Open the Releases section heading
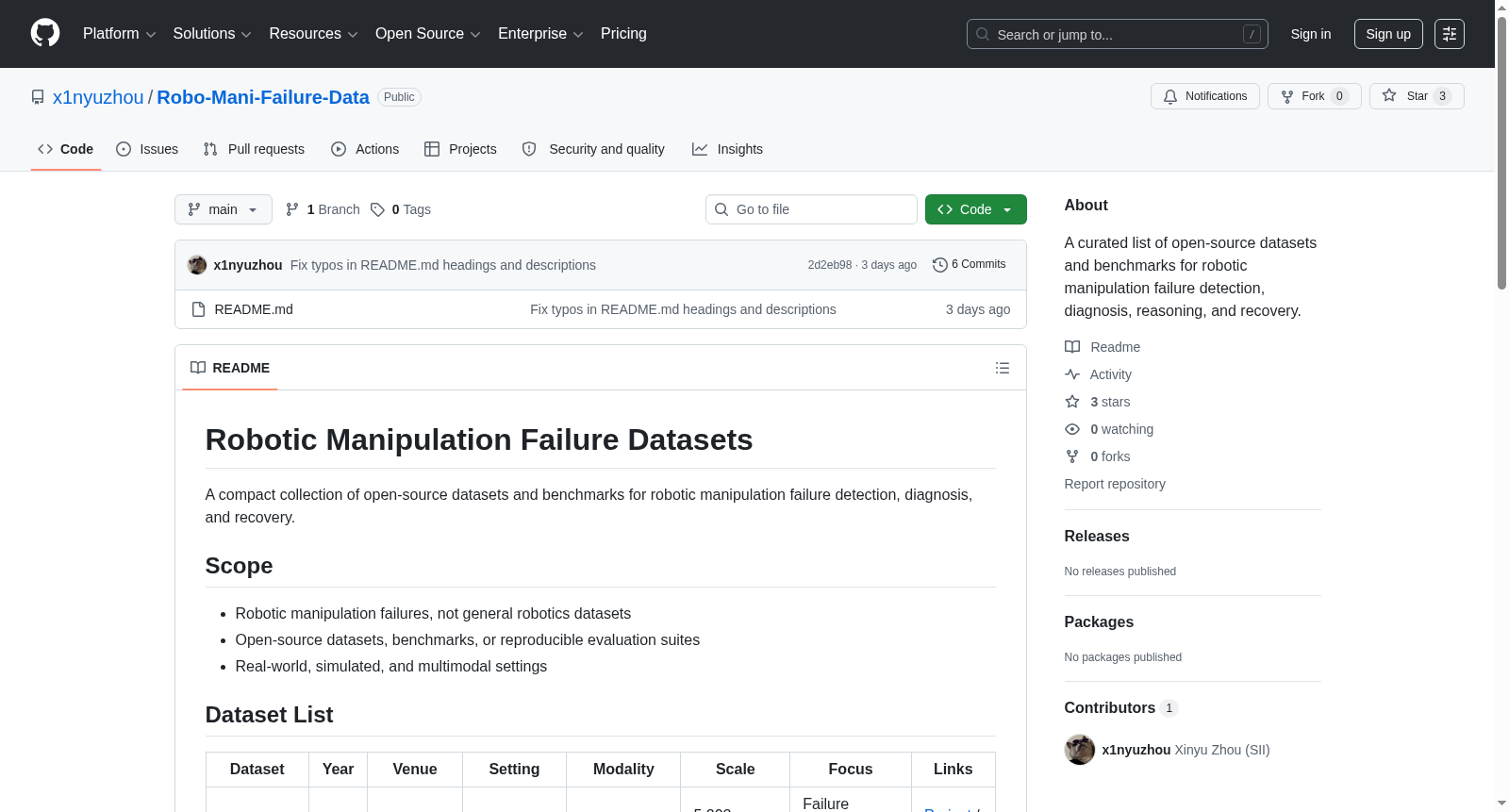The image size is (1509, 812). [x=1097, y=536]
